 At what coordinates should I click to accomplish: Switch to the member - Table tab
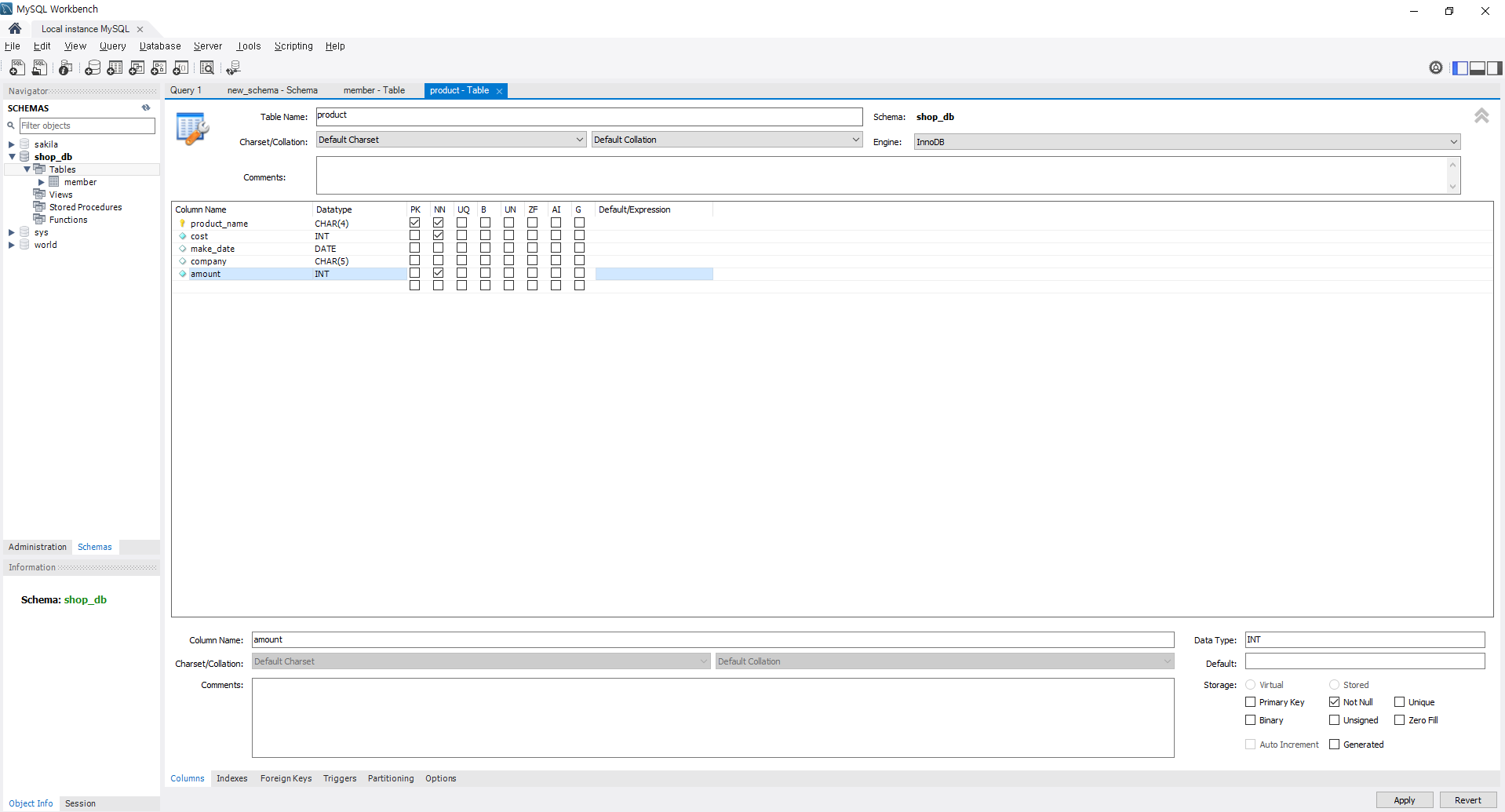[x=374, y=90]
